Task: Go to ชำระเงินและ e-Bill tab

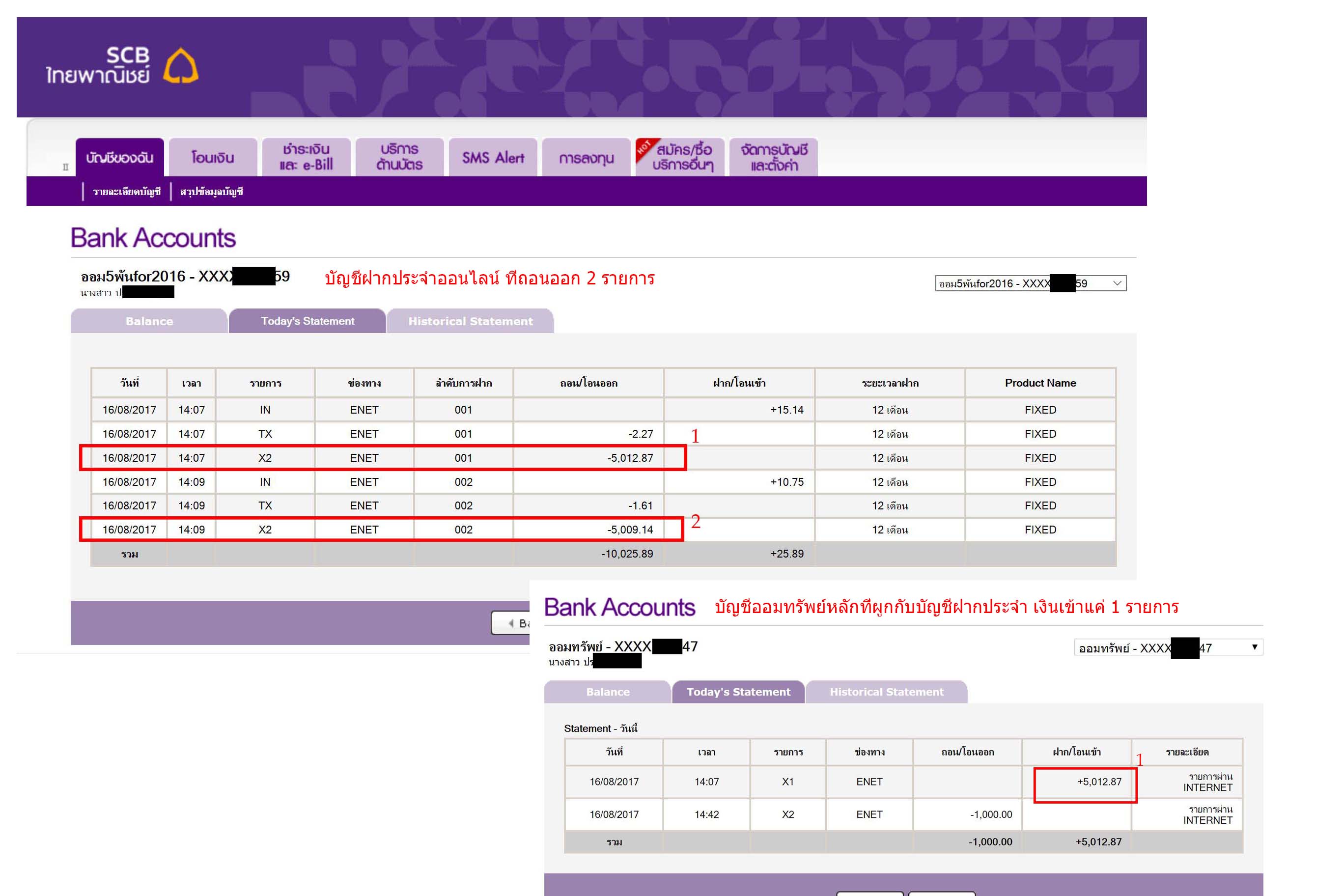Action: coord(306,157)
